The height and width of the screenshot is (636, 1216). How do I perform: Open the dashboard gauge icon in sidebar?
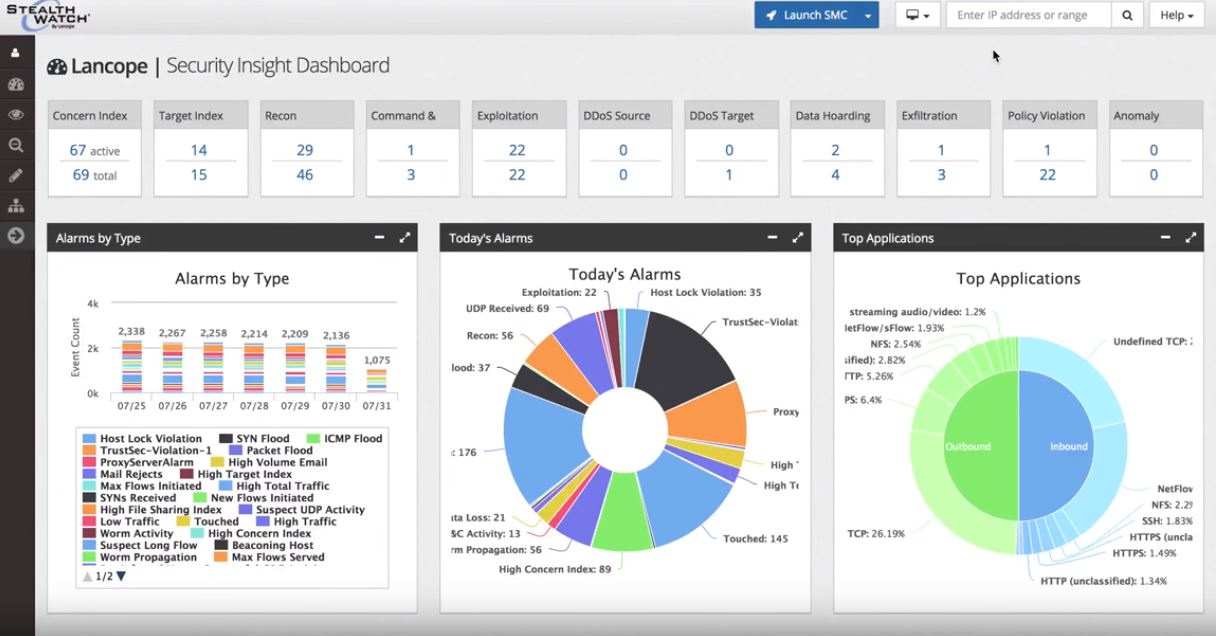14,84
